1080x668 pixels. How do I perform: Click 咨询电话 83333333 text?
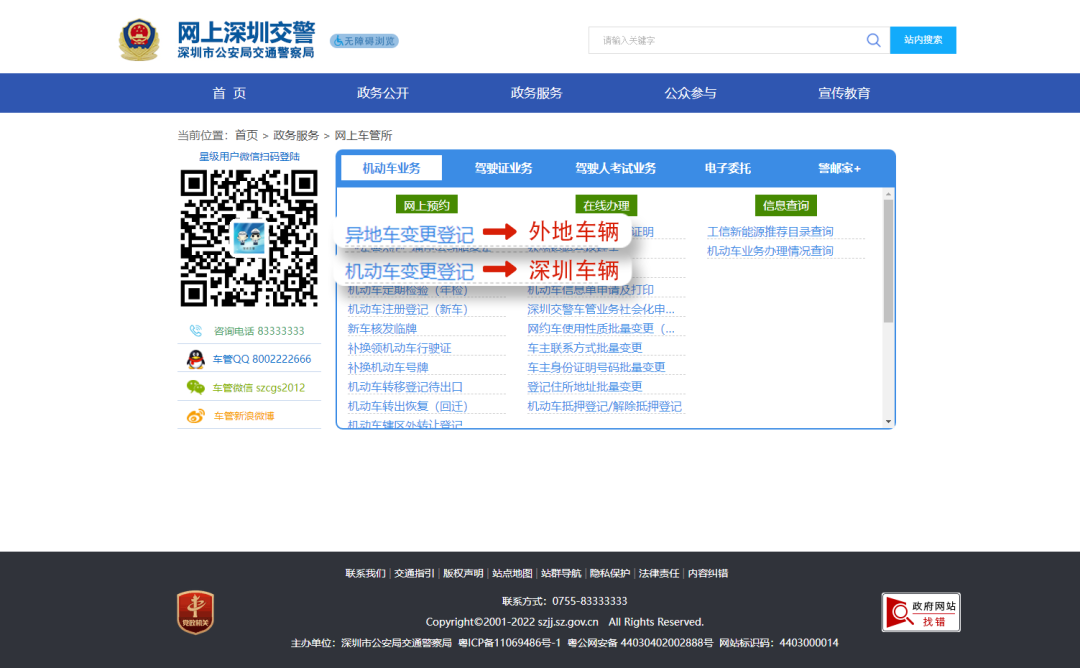click(259, 331)
